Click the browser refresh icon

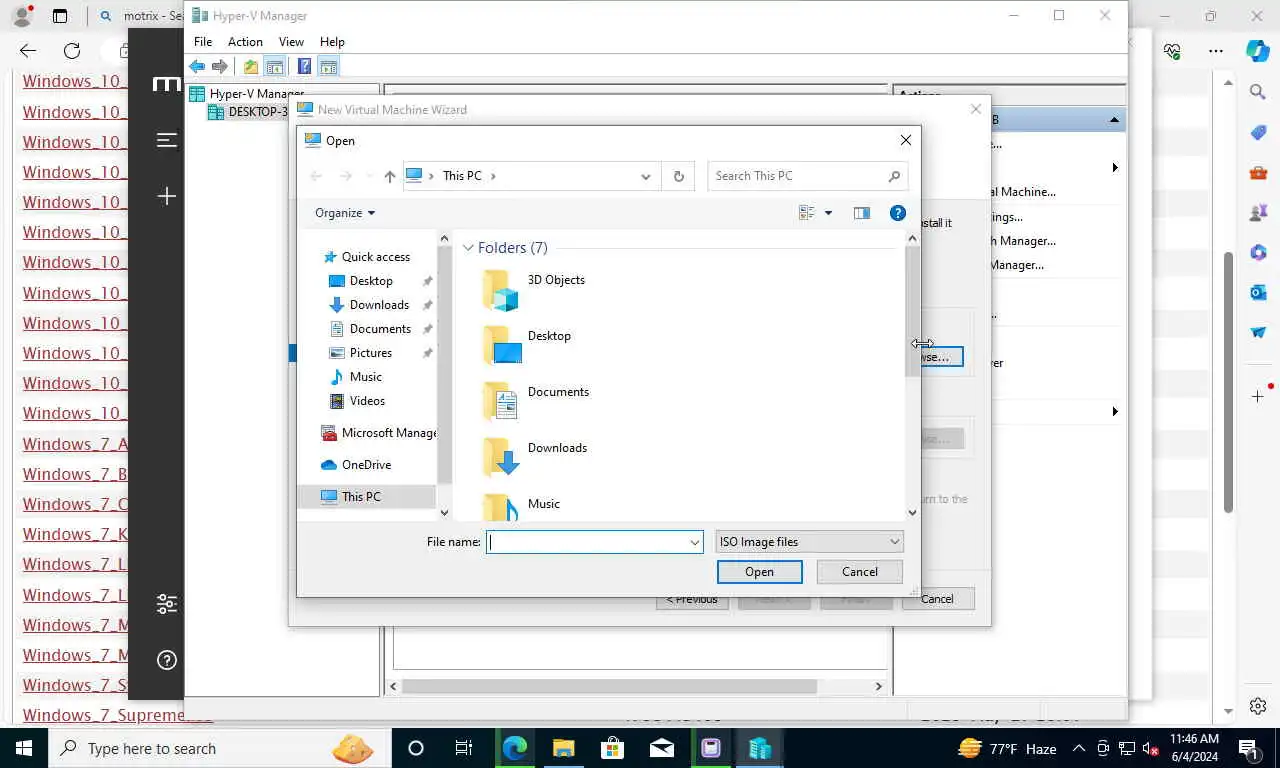click(72, 51)
